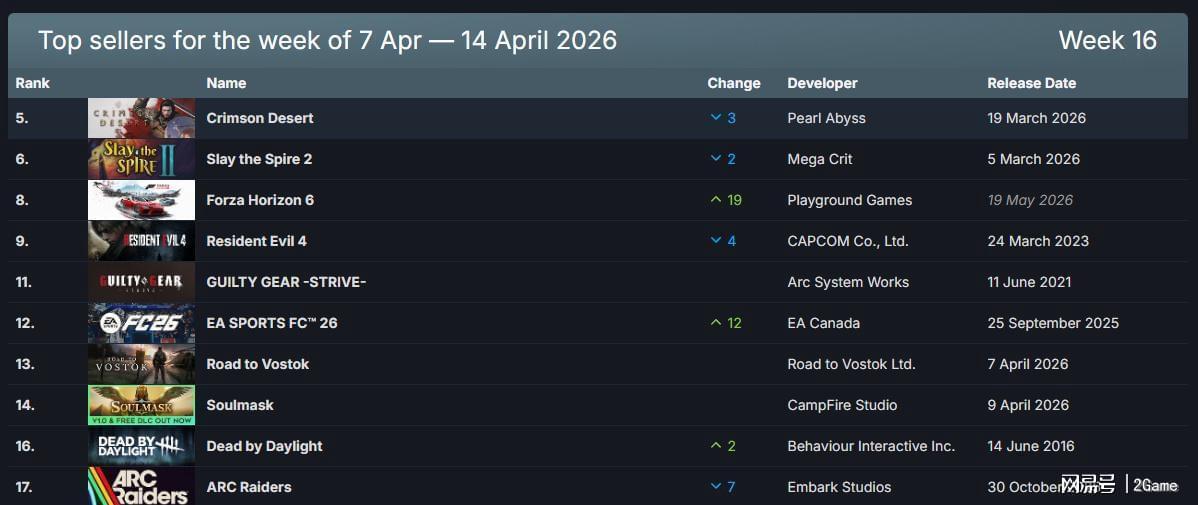Click Dead by Daylight's up 2 change
The image size is (1198, 505).
click(x=723, y=446)
